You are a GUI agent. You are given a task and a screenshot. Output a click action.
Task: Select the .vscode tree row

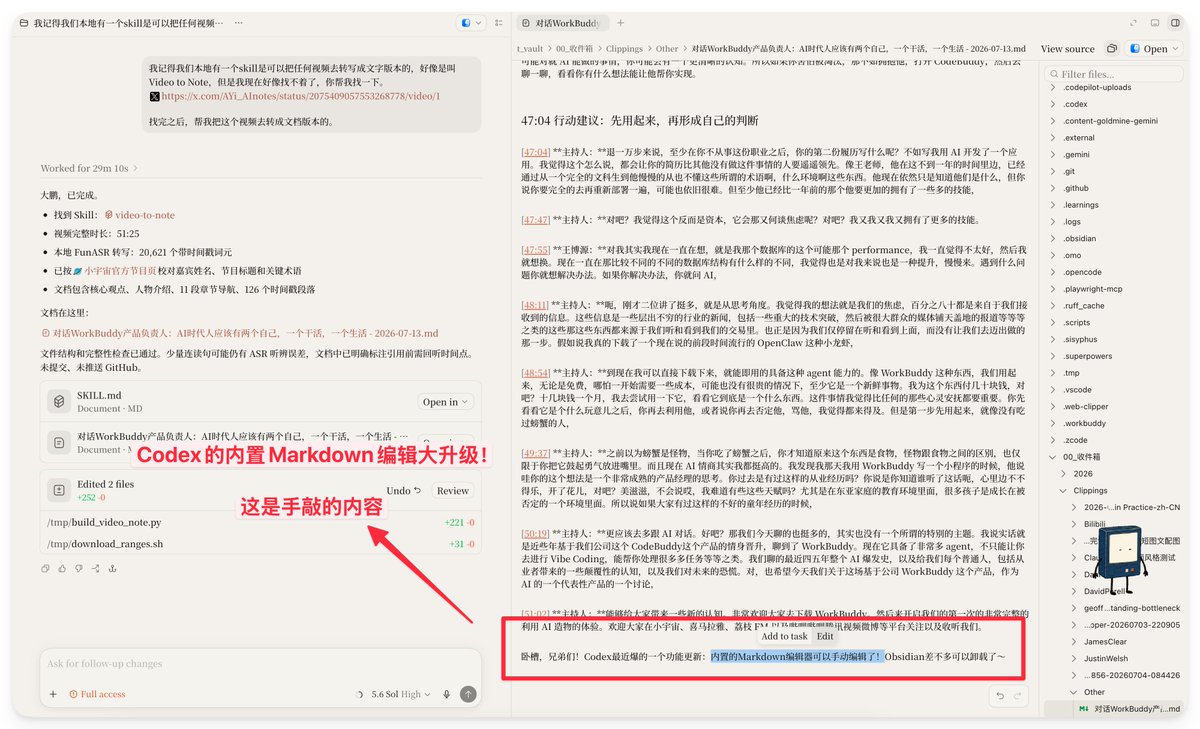click(1113, 390)
